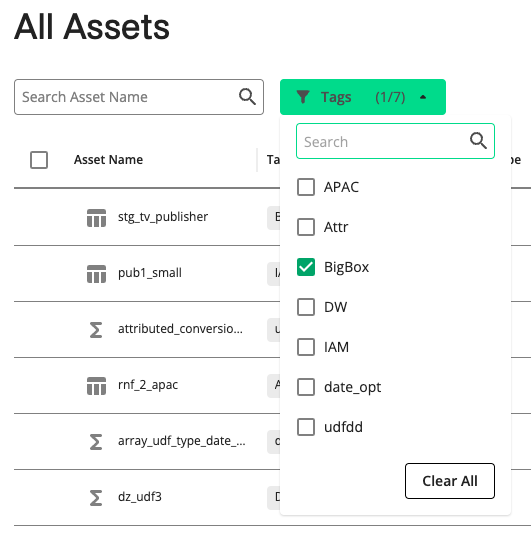Open the stg_tv_publisher asset
This screenshot has width=531, height=533.
click(163, 217)
